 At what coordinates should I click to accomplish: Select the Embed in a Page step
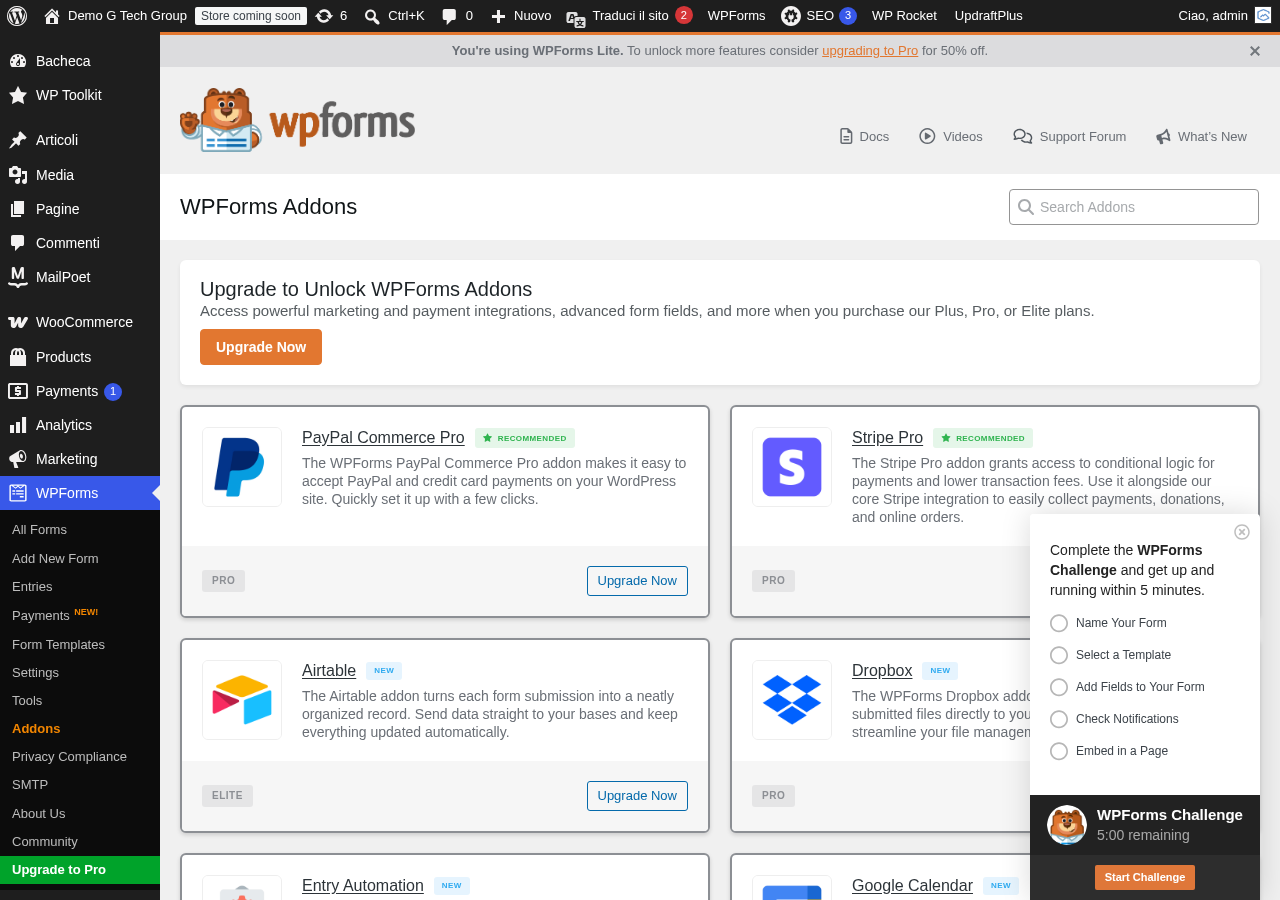(1109, 751)
